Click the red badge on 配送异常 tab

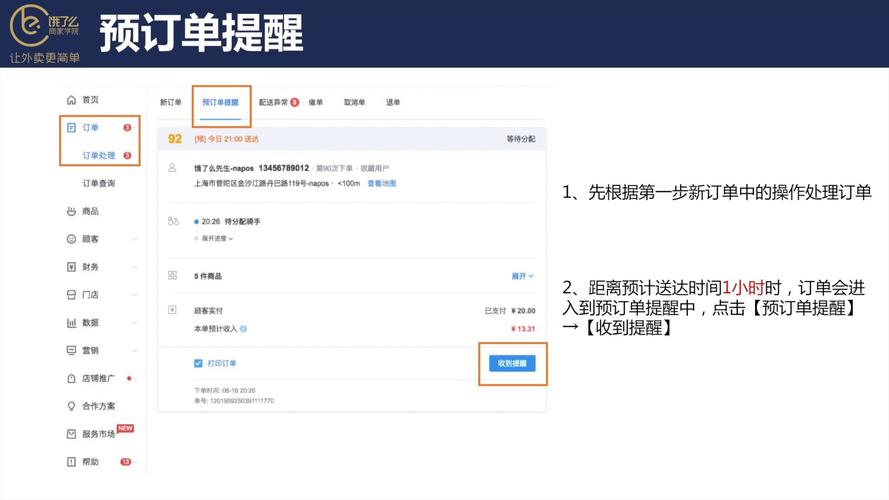(295, 102)
